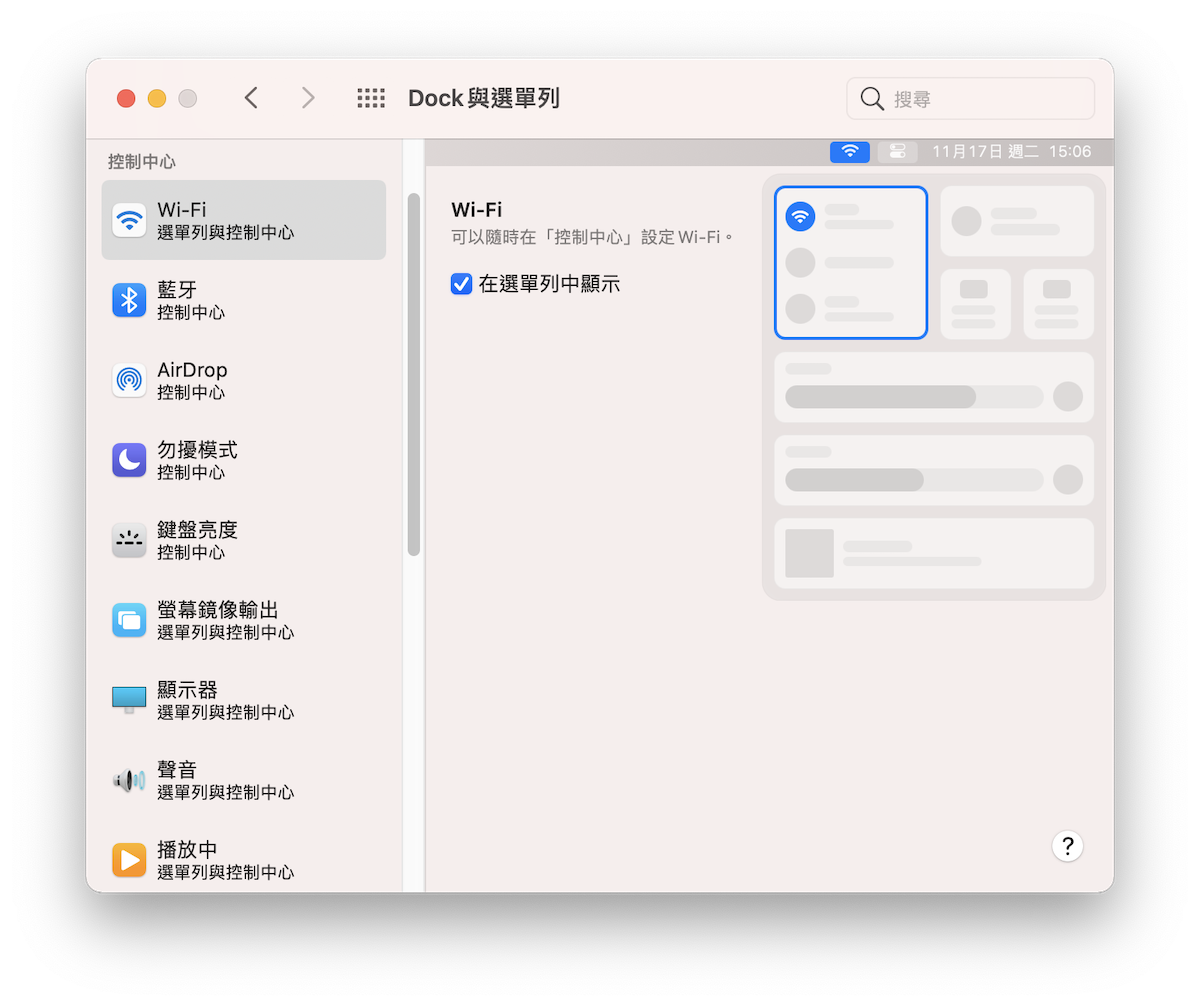Image resolution: width=1200 pixels, height=1006 pixels.
Task: Click the magnifier icon in search field
Action: tap(872, 99)
